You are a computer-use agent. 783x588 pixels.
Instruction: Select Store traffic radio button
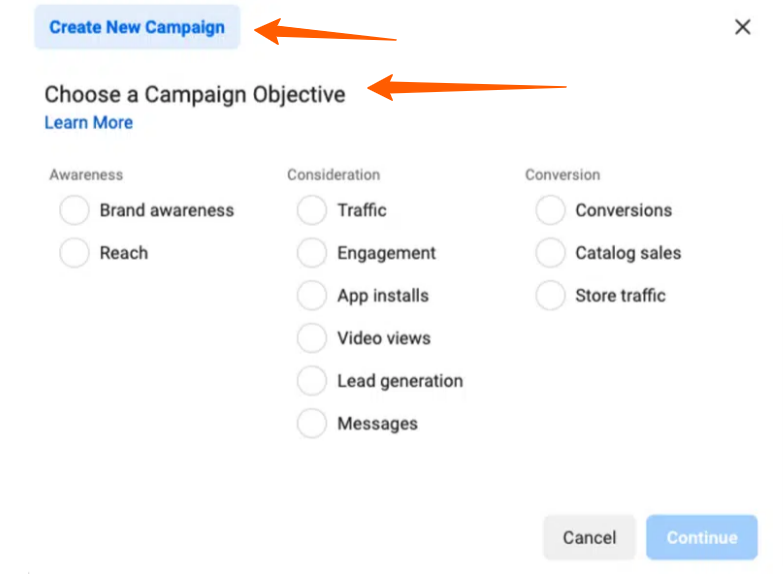550,296
